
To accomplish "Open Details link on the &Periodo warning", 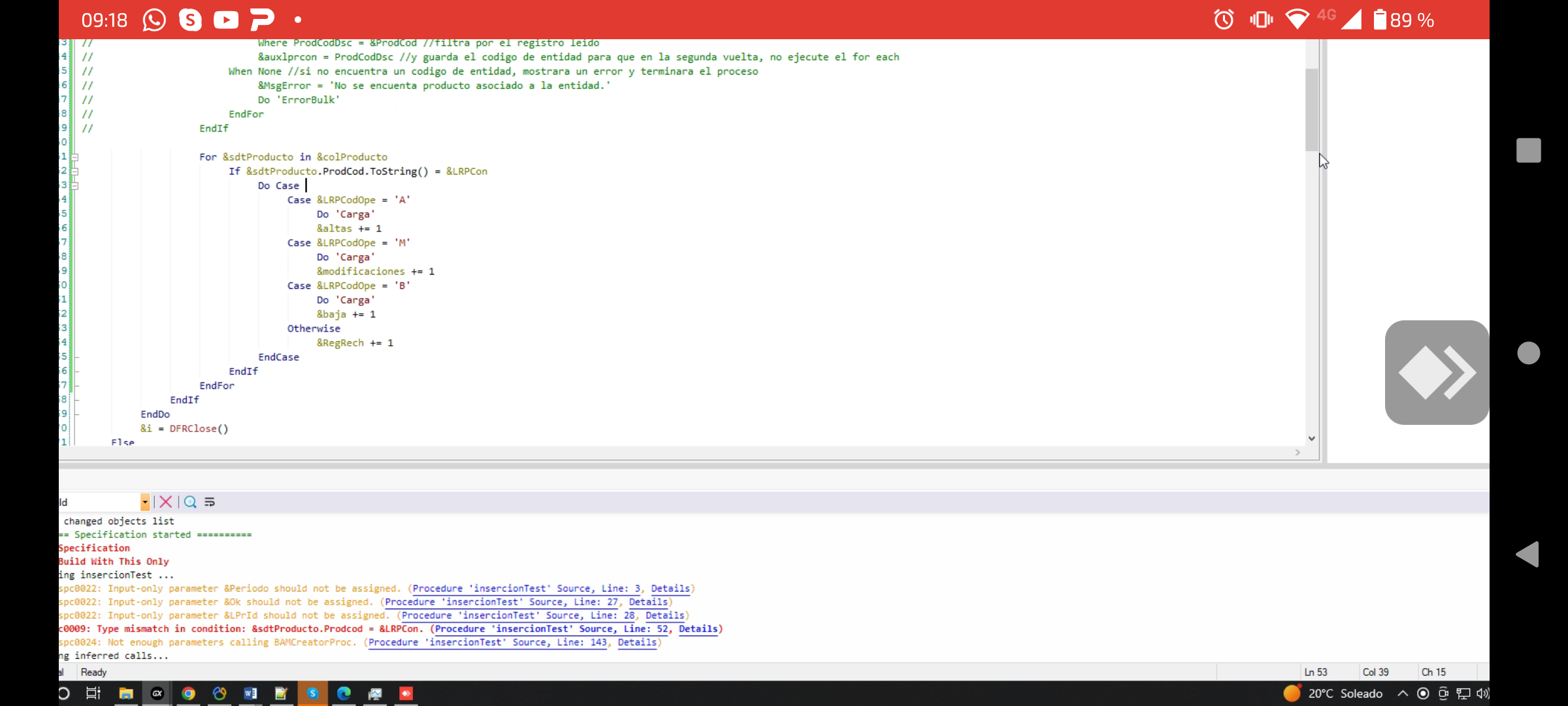I will (670, 588).
